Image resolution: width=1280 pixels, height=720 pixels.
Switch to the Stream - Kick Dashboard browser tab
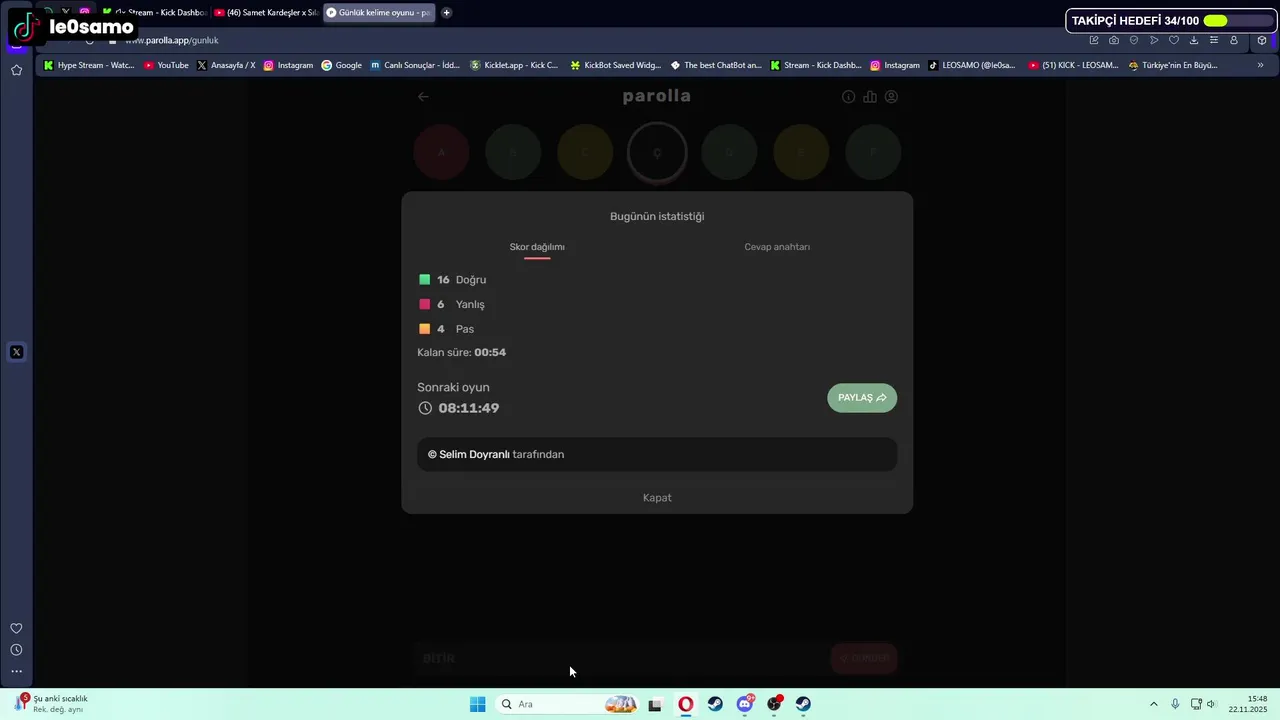154,13
